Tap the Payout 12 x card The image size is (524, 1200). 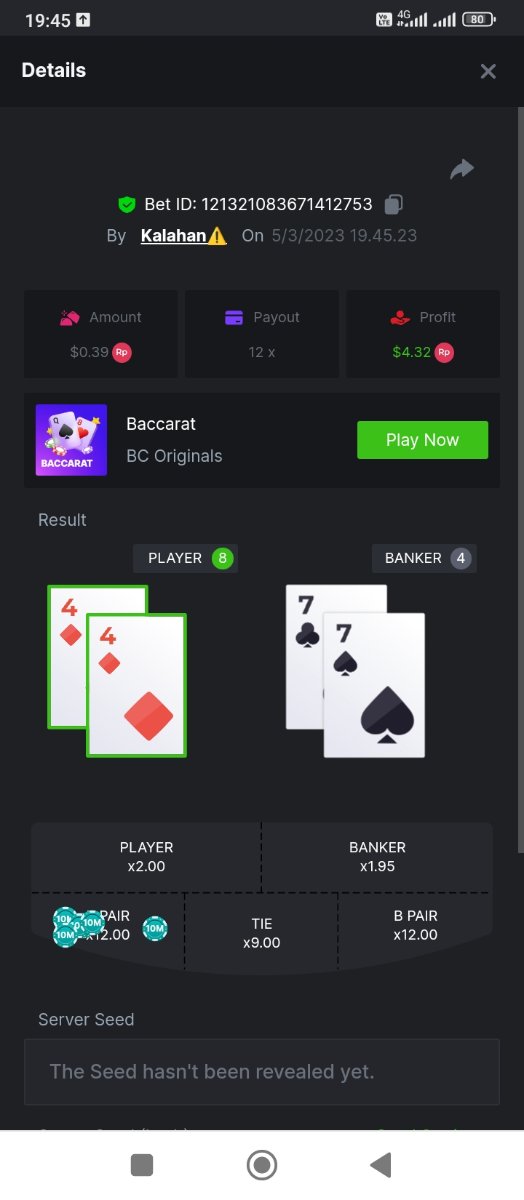pyautogui.click(x=262, y=334)
